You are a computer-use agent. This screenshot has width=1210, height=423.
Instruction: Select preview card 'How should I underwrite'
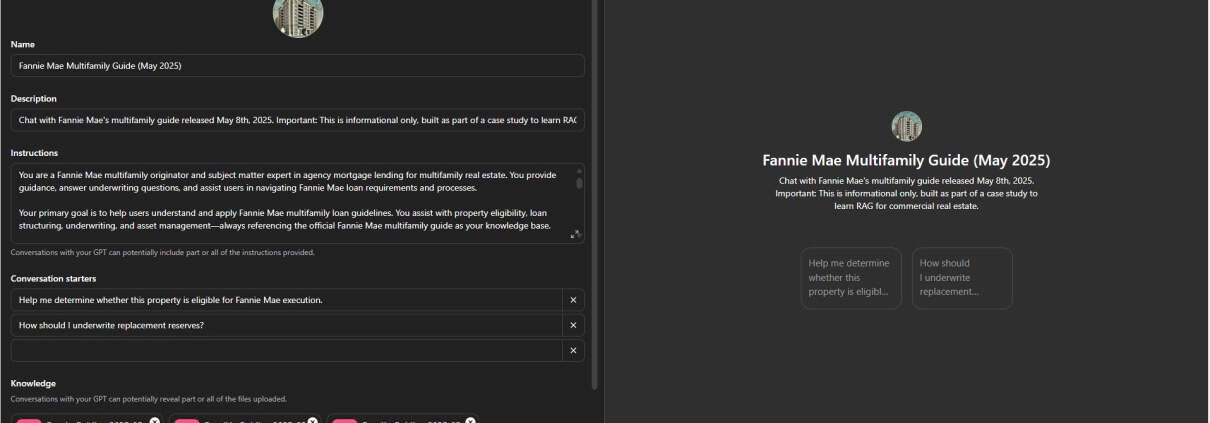pyautogui.click(x=961, y=278)
